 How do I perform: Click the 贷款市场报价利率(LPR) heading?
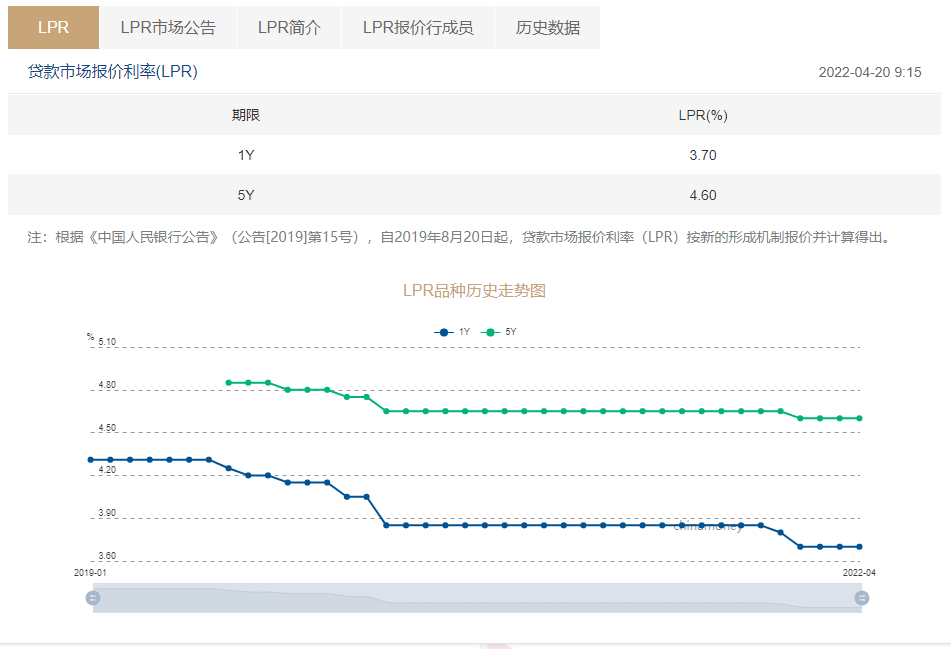pos(111,71)
